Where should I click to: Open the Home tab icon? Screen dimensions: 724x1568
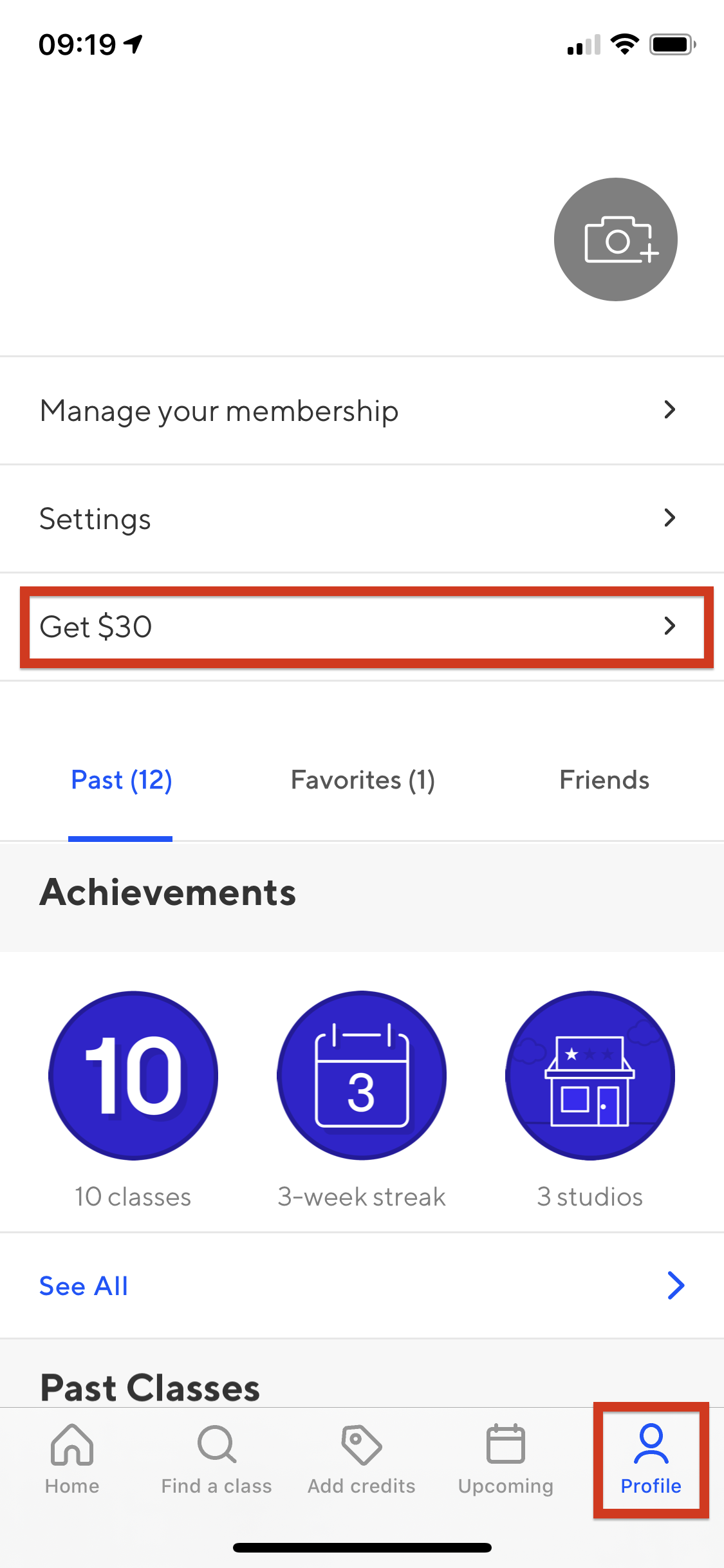(x=72, y=1444)
